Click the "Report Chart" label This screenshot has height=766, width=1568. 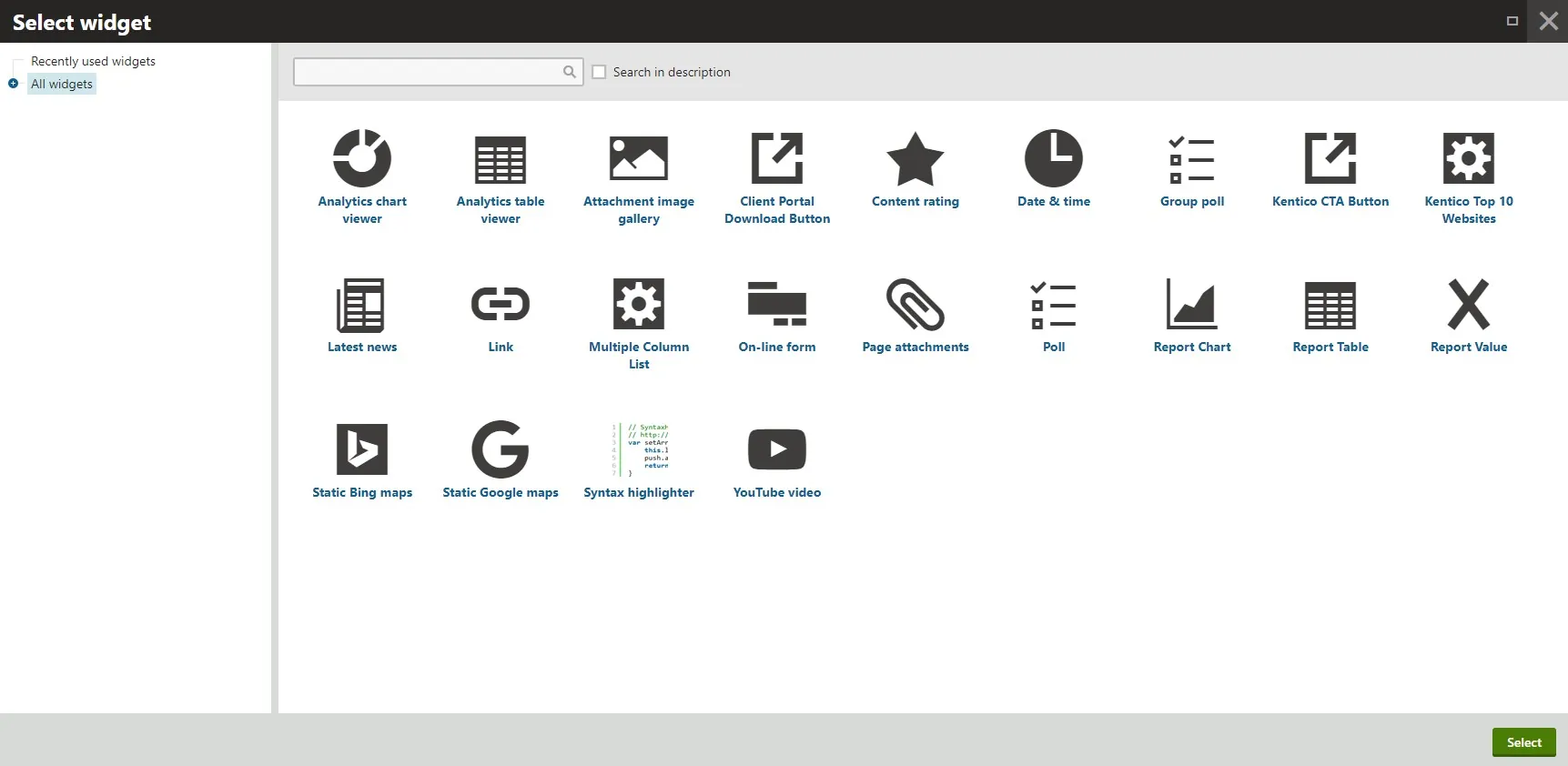(x=1192, y=347)
